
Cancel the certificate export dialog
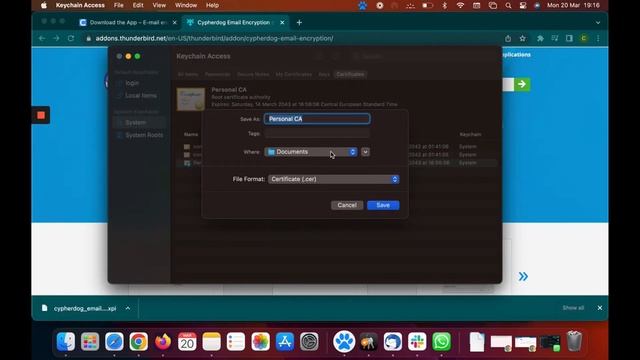pyautogui.click(x=347, y=205)
